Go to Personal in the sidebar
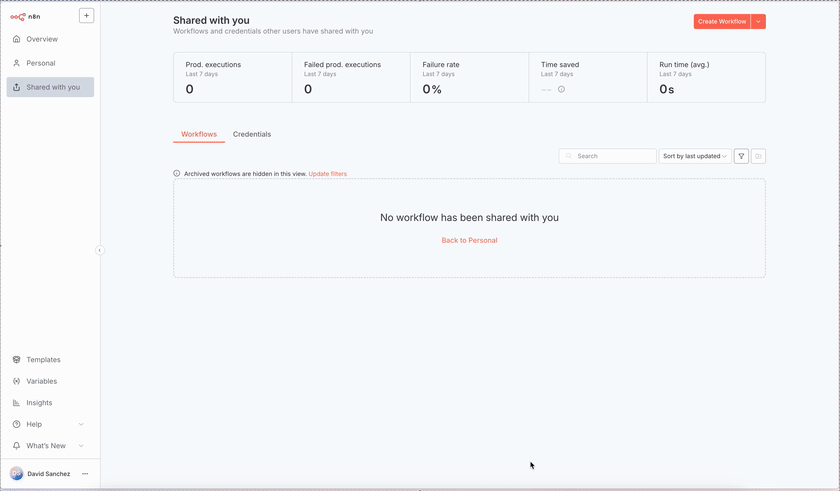 pyautogui.click(x=41, y=63)
